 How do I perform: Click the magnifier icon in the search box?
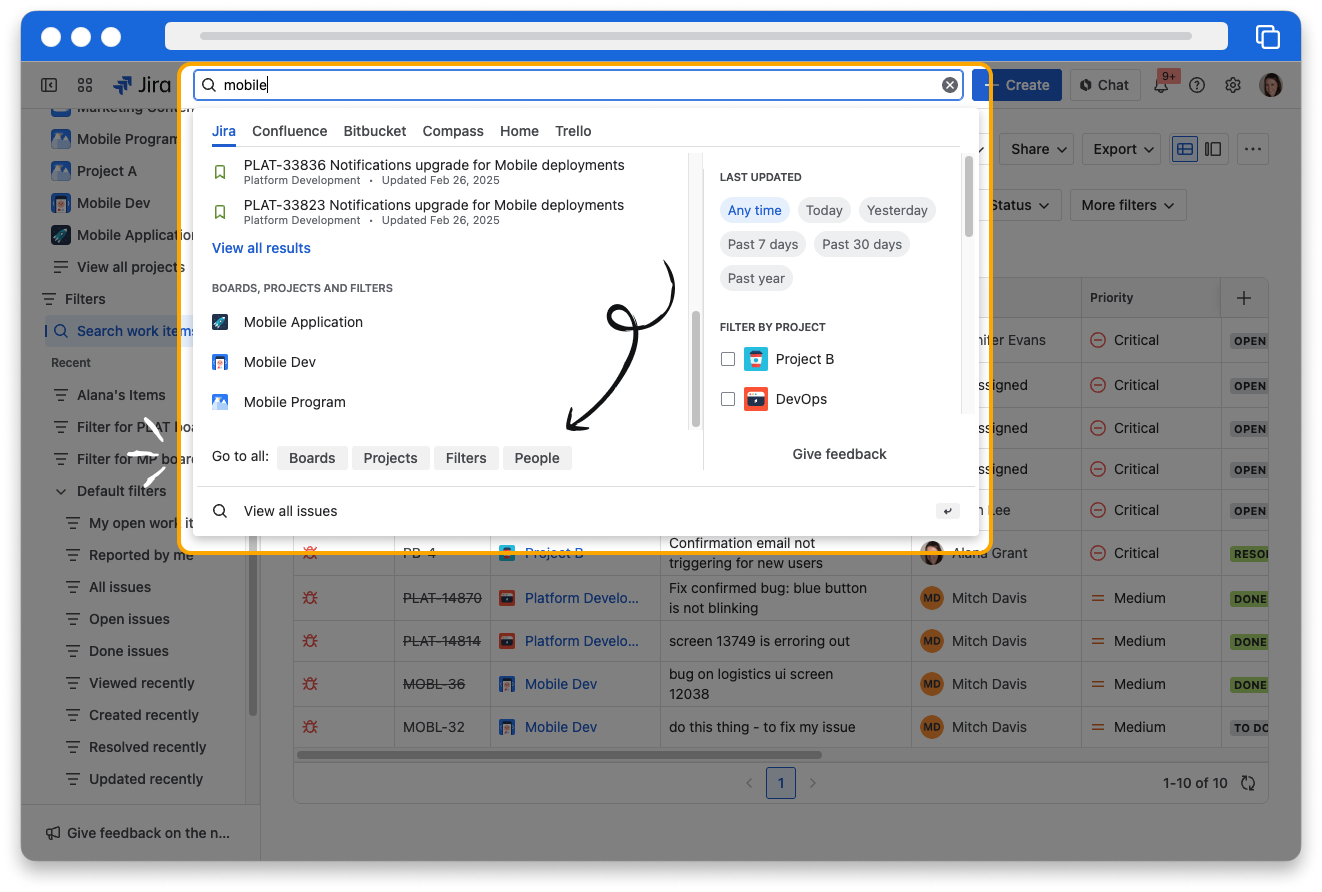[x=209, y=85]
